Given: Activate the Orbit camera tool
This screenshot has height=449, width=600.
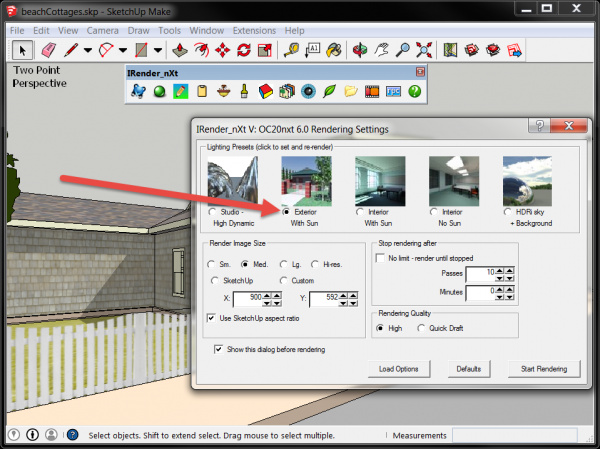Looking at the screenshot, I should [361, 49].
